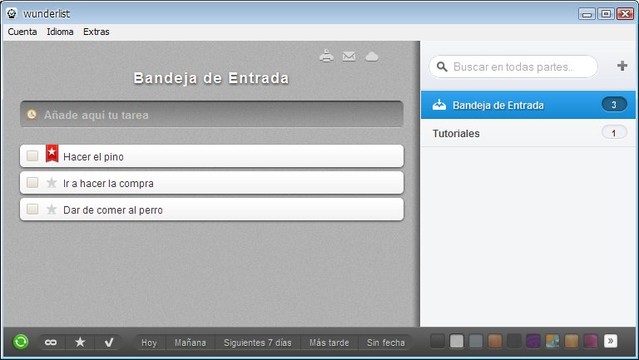Check off Dar de comer al perro
Viewport: 639px width, 360px height.
32,209
